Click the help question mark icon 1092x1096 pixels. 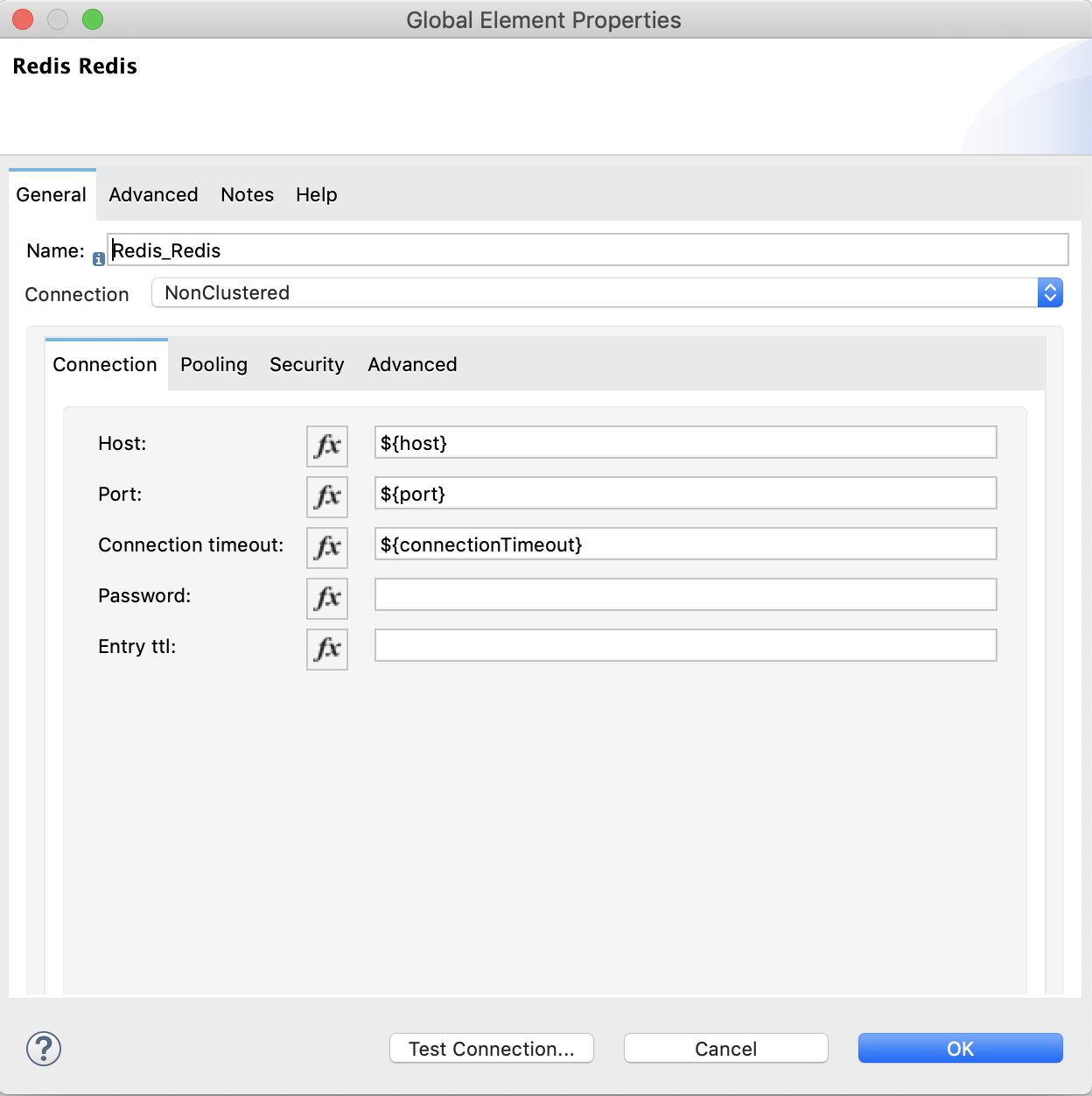[41, 1048]
